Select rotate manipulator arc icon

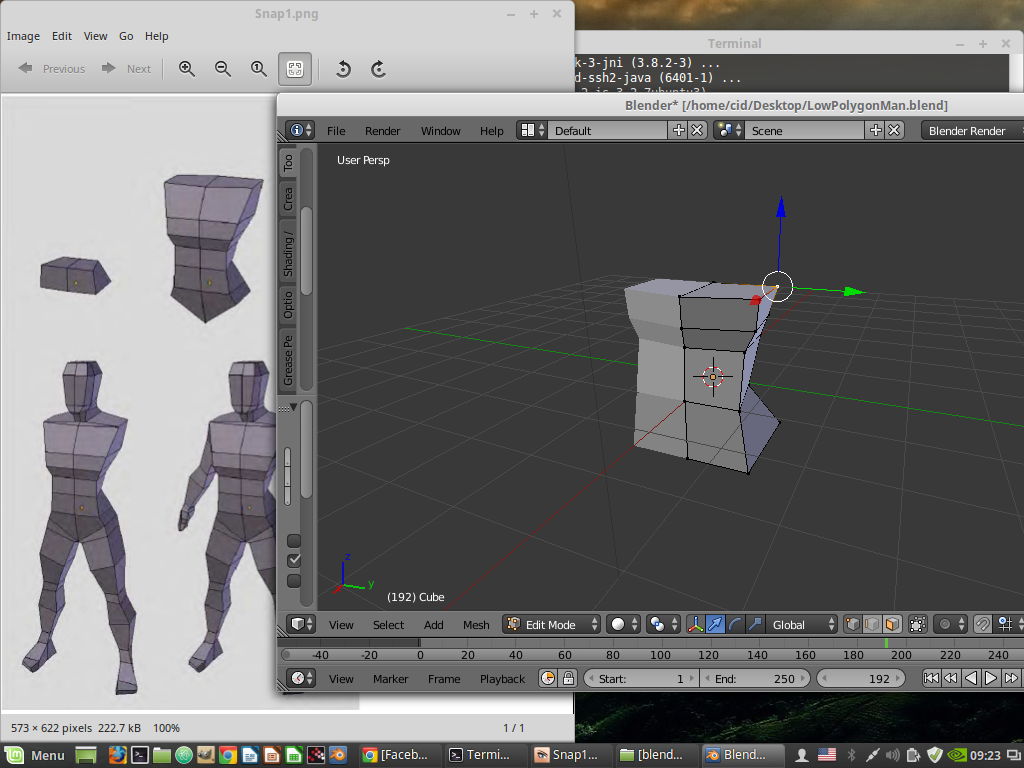(x=735, y=624)
